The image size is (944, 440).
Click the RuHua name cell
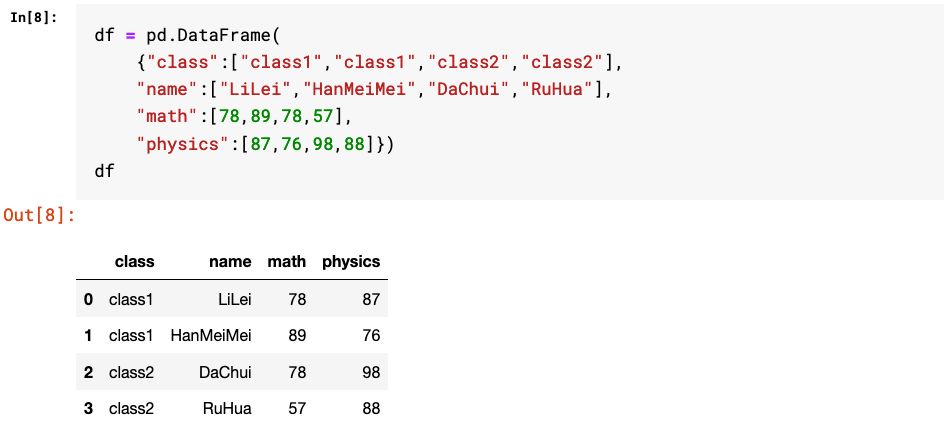tap(227, 409)
